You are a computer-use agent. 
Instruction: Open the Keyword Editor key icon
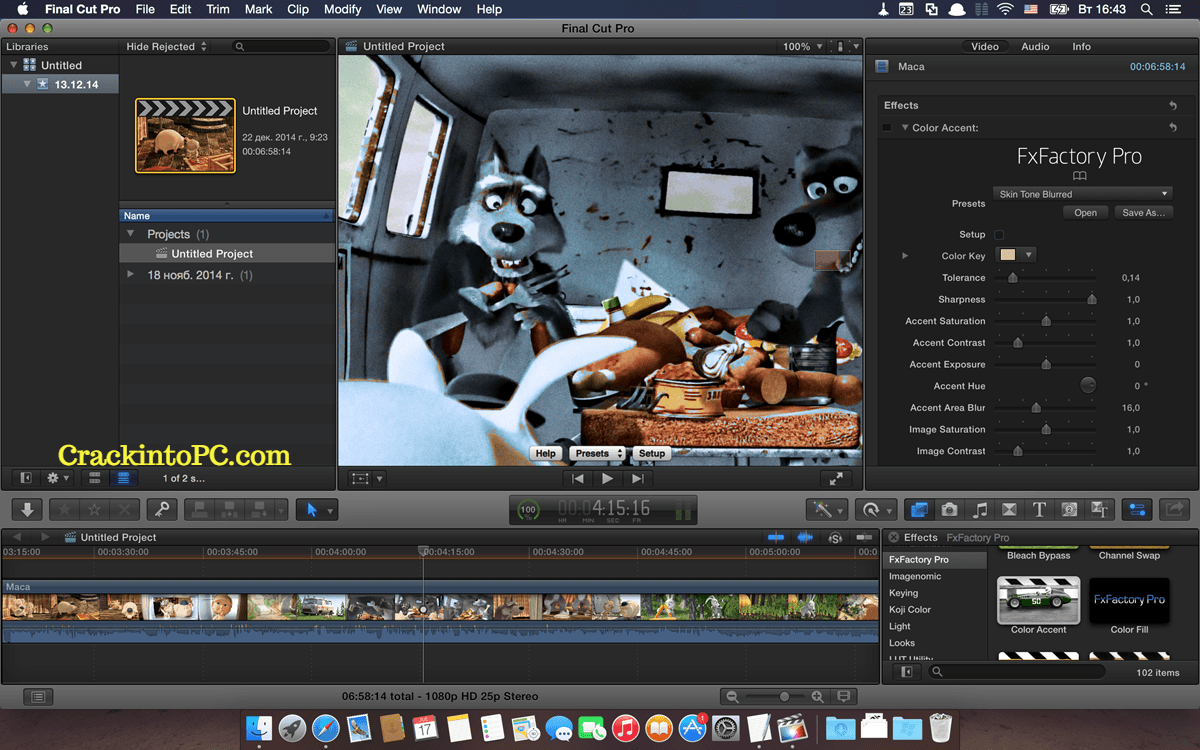pyautogui.click(x=161, y=509)
